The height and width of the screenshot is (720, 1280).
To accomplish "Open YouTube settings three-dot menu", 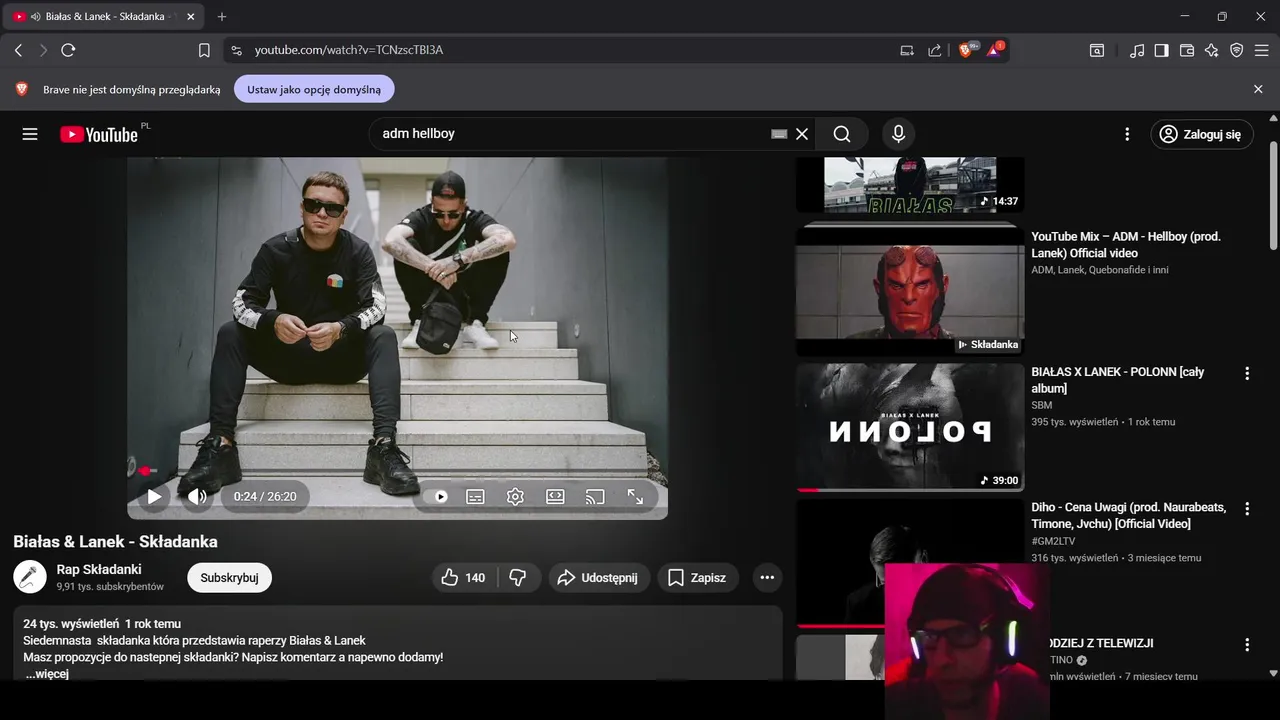I will coord(1127,134).
